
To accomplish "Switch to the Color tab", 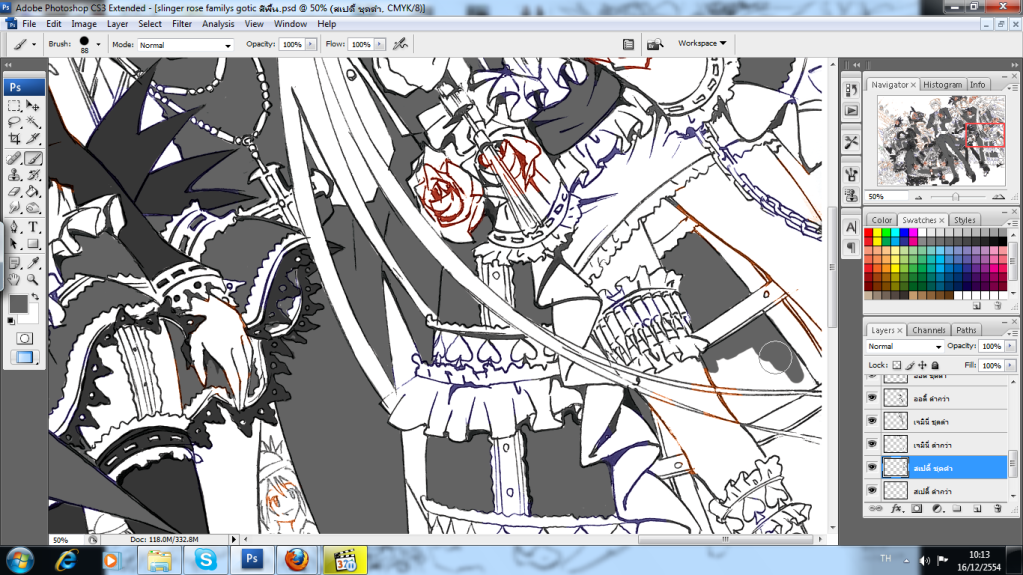I will pos(881,220).
